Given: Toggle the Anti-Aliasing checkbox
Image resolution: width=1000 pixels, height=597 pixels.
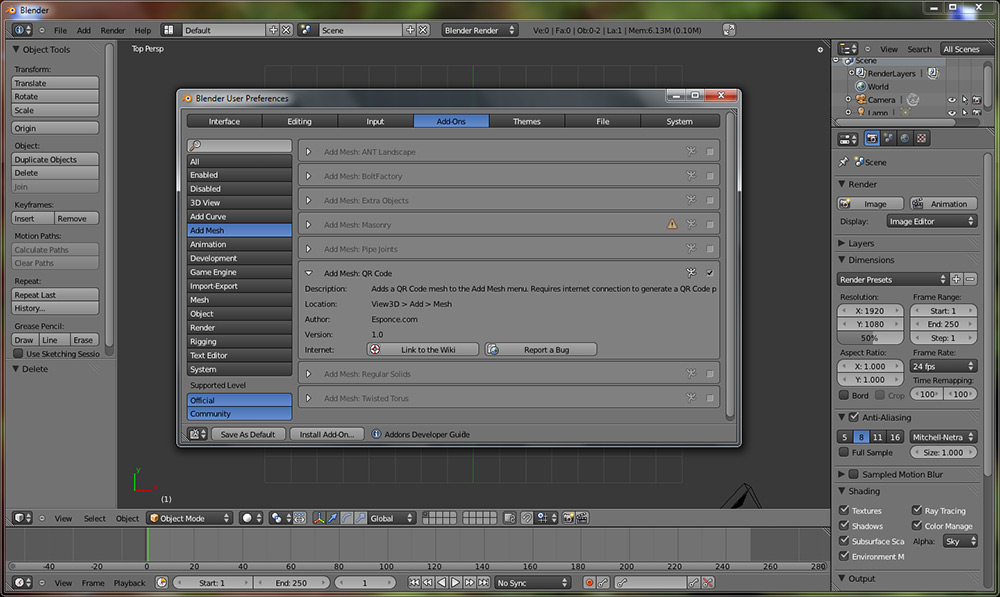Looking at the screenshot, I should pyautogui.click(x=854, y=417).
